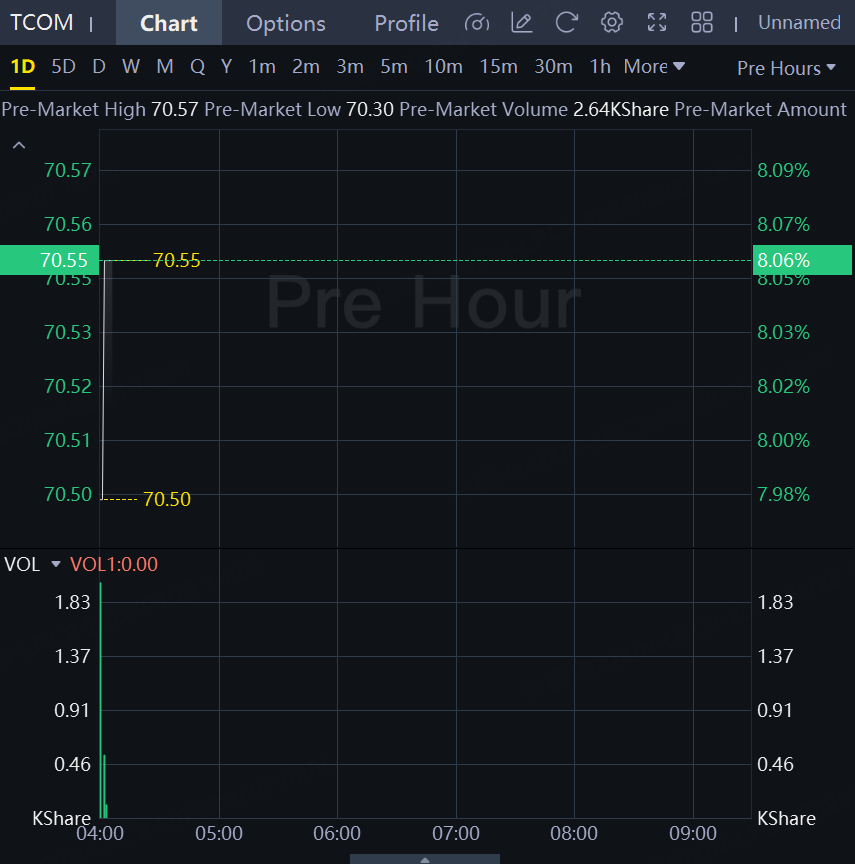Click the 09:00 time axis label
The width and height of the screenshot is (855, 864).
click(693, 833)
